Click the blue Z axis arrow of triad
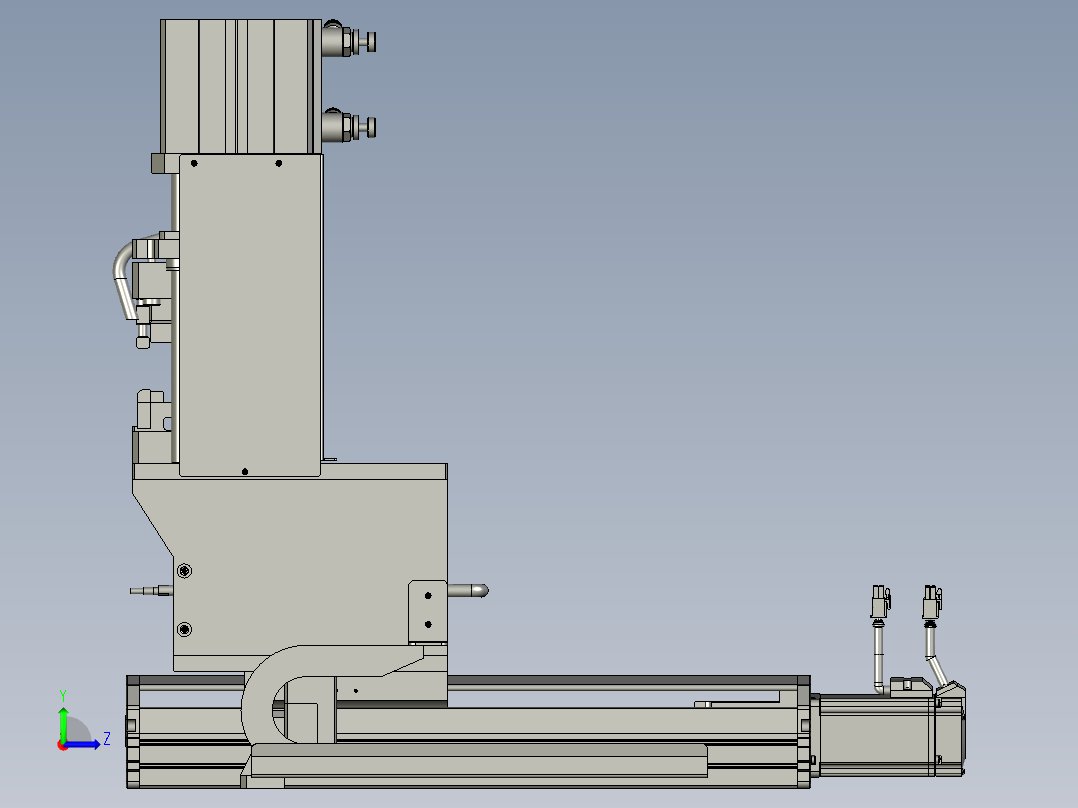The width and height of the screenshot is (1078, 808). (x=84, y=744)
